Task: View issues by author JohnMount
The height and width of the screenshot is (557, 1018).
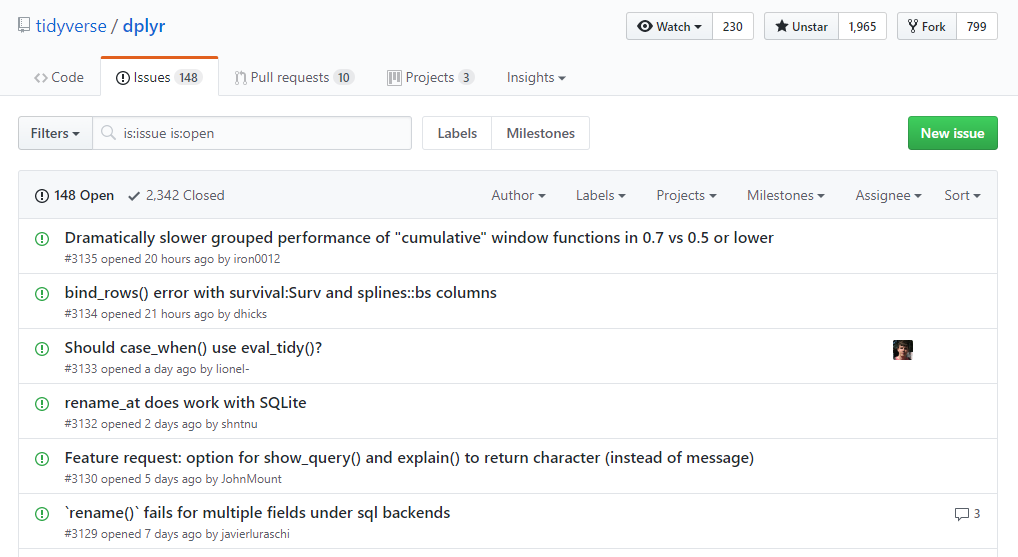Action: click(x=251, y=479)
